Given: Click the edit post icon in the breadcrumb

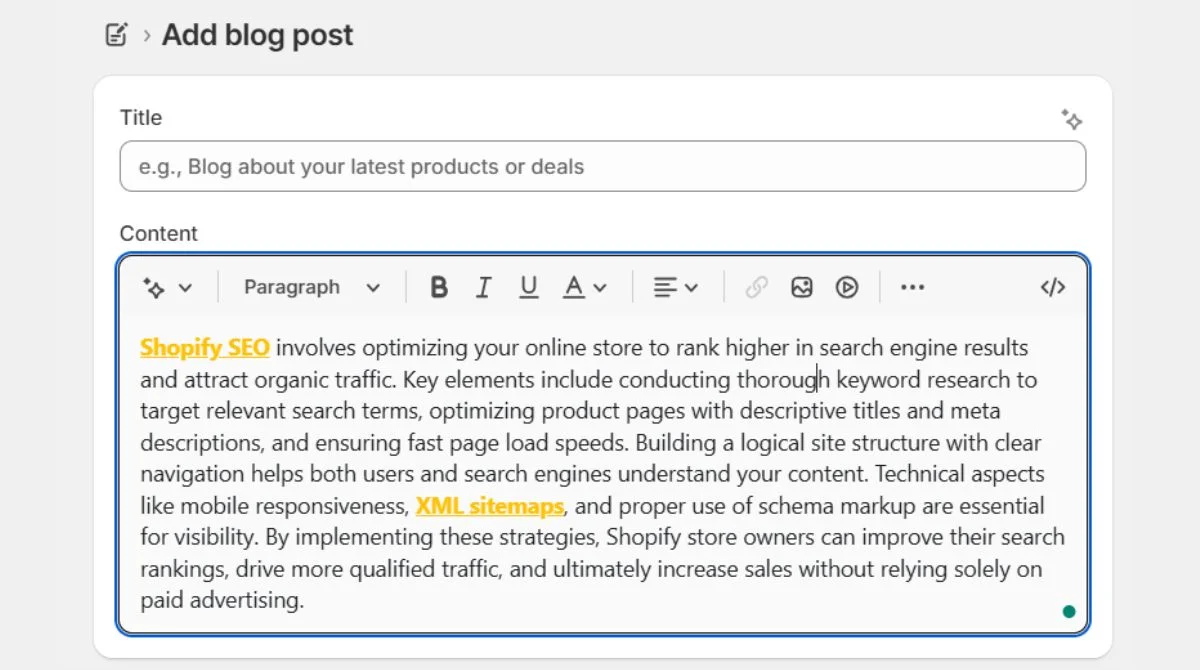Looking at the screenshot, I should [117, 33].
